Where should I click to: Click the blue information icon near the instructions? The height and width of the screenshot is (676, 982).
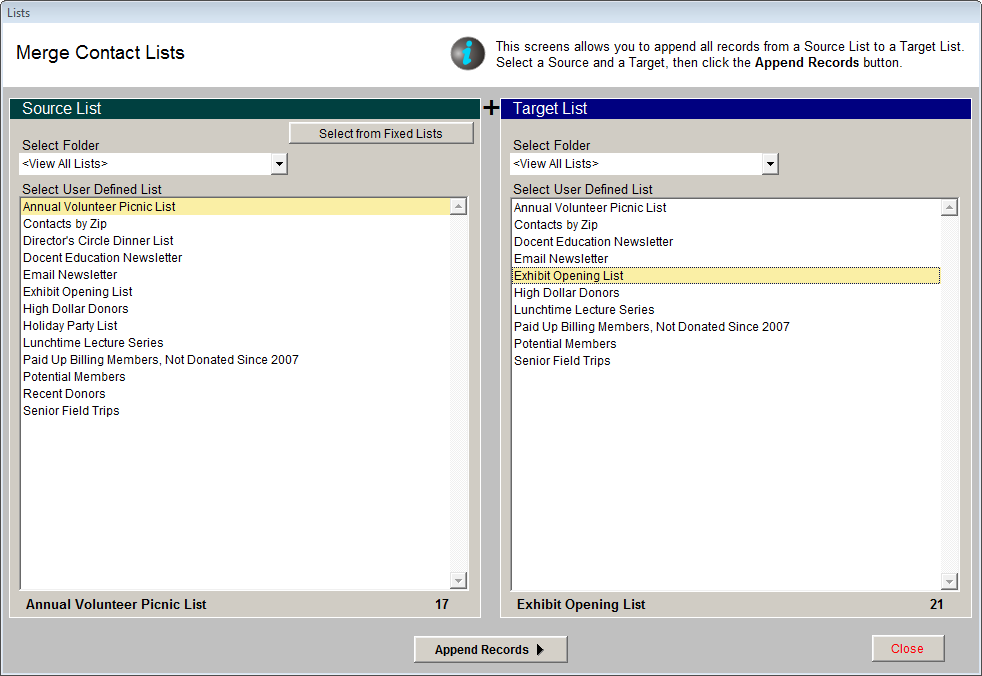(x=467, y=53)
